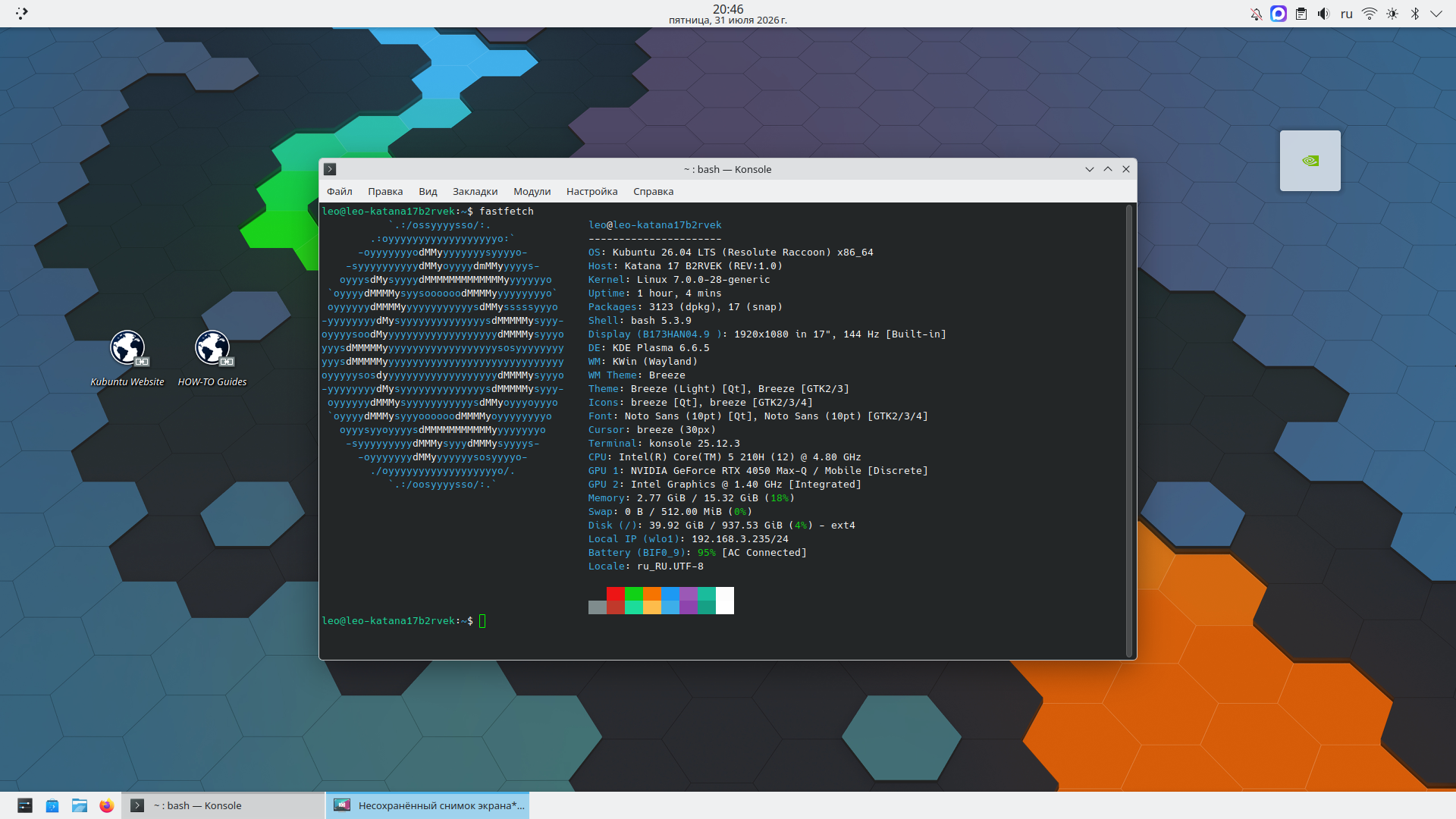Switch the 'ru' keyboard layout indicator
Screen dimensions: 1456x819
1347,14
